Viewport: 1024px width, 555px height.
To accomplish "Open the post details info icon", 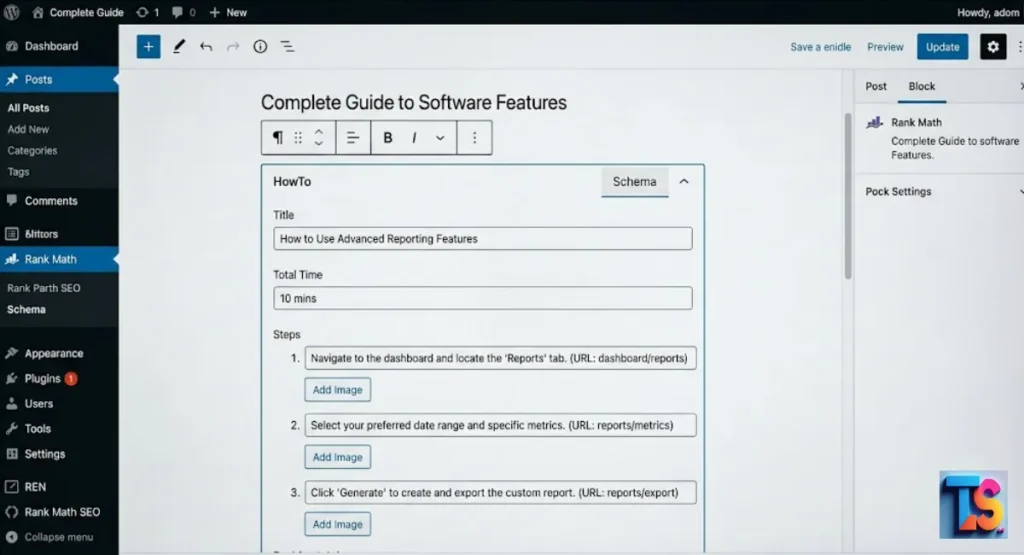I will 260,46.
